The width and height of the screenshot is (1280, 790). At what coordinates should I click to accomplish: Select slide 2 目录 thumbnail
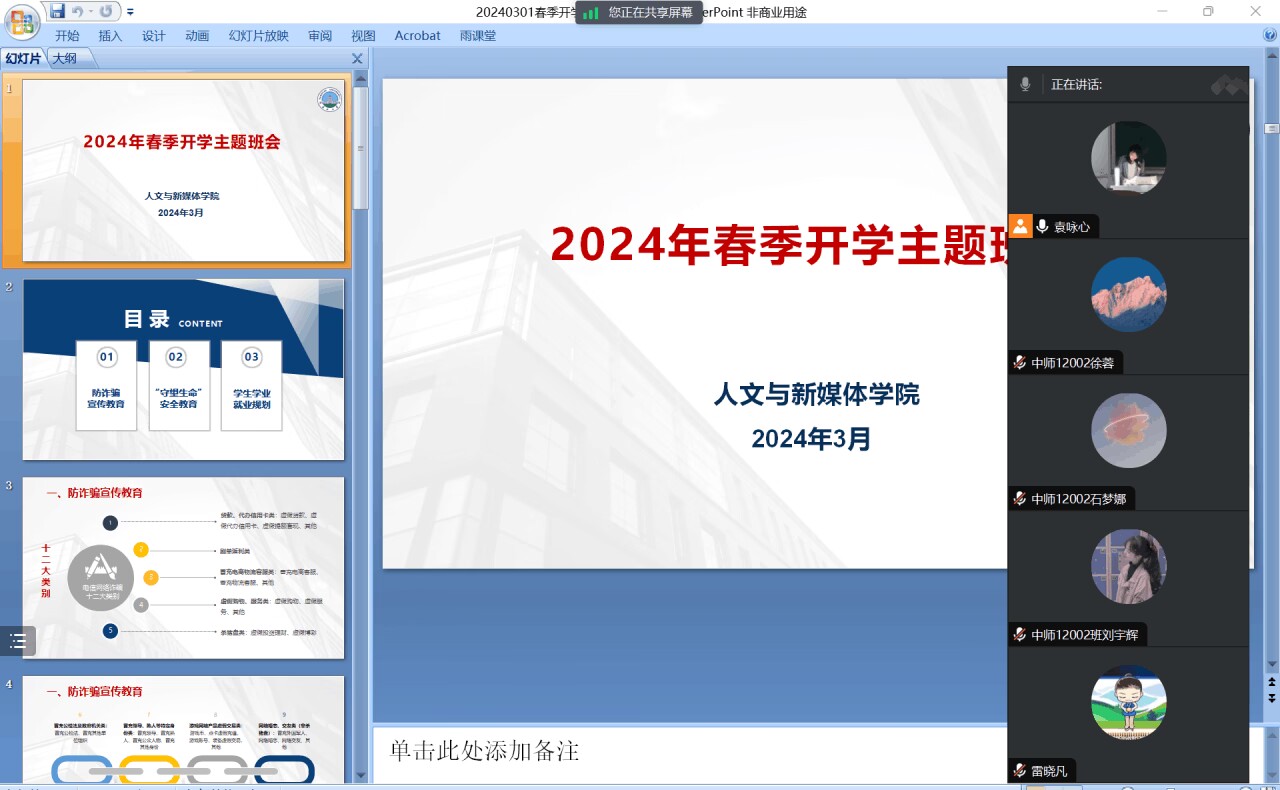click(x=183, y=369)
